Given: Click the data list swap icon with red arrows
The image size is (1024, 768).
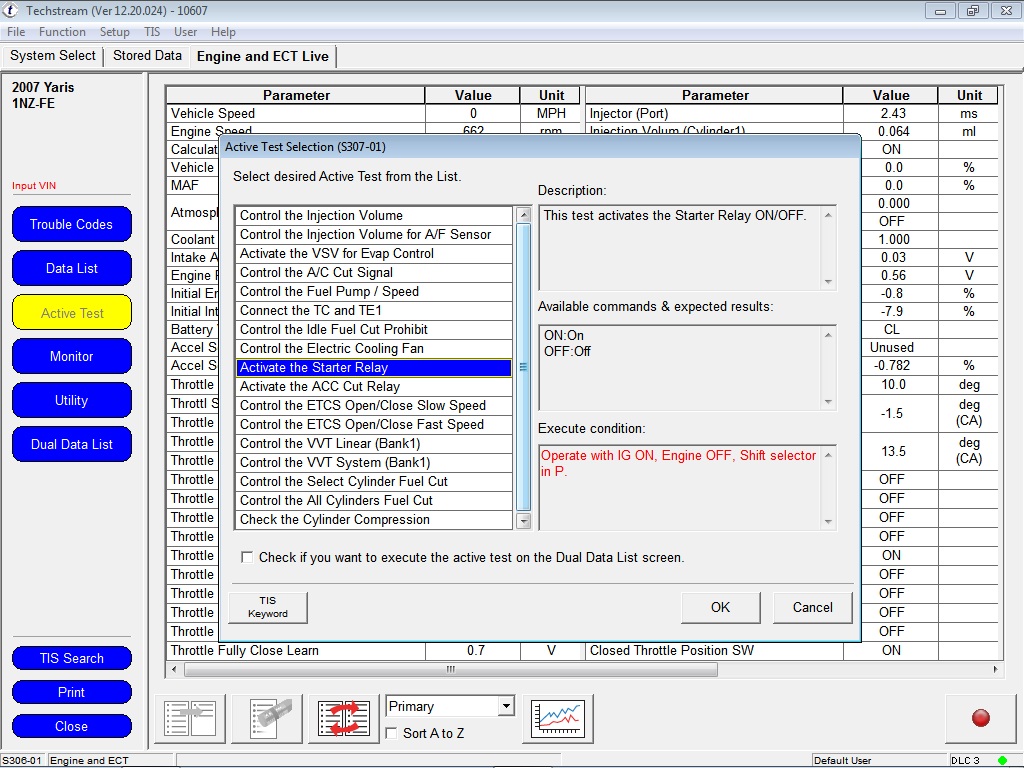Looking at the screenshot, I should tap(343, 716).
